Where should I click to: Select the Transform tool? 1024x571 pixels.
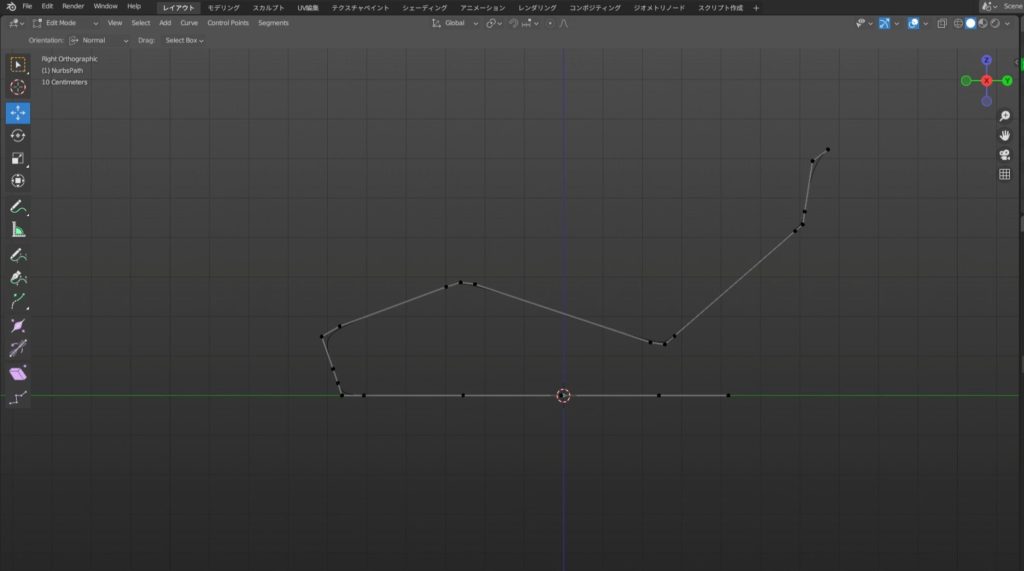(x=18, y=181)
